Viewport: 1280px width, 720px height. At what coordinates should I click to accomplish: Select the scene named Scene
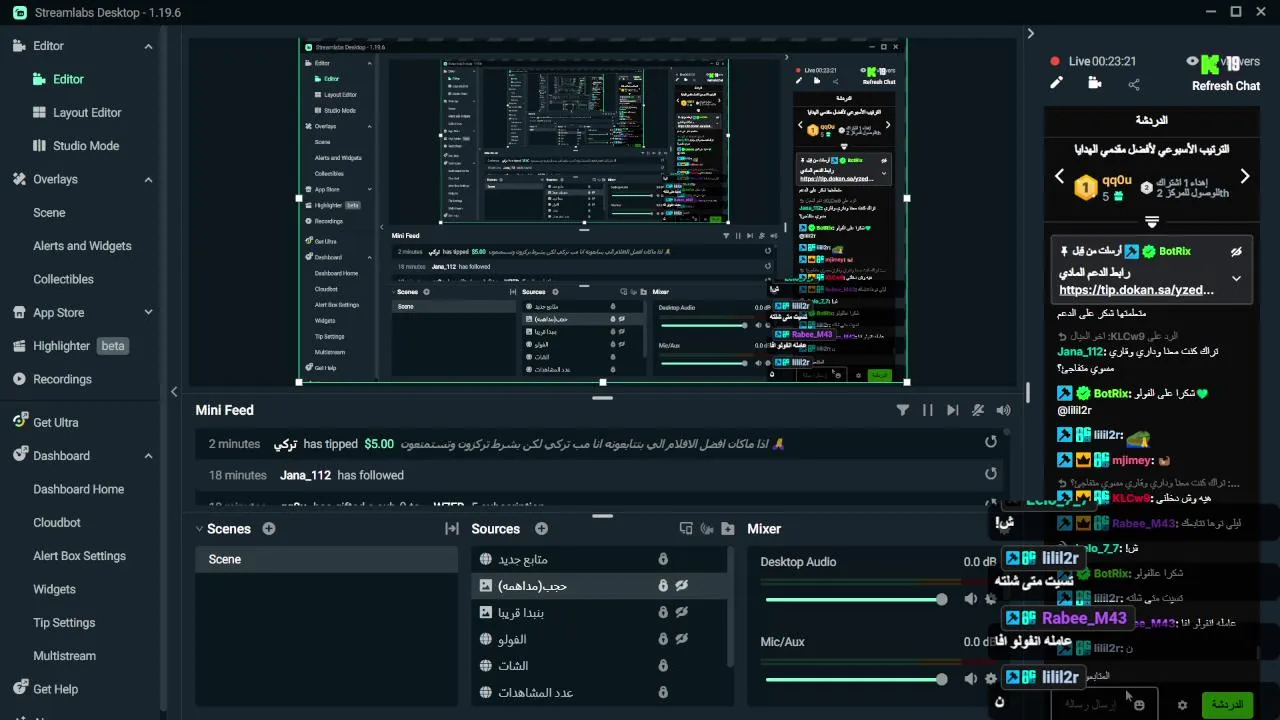326,559
